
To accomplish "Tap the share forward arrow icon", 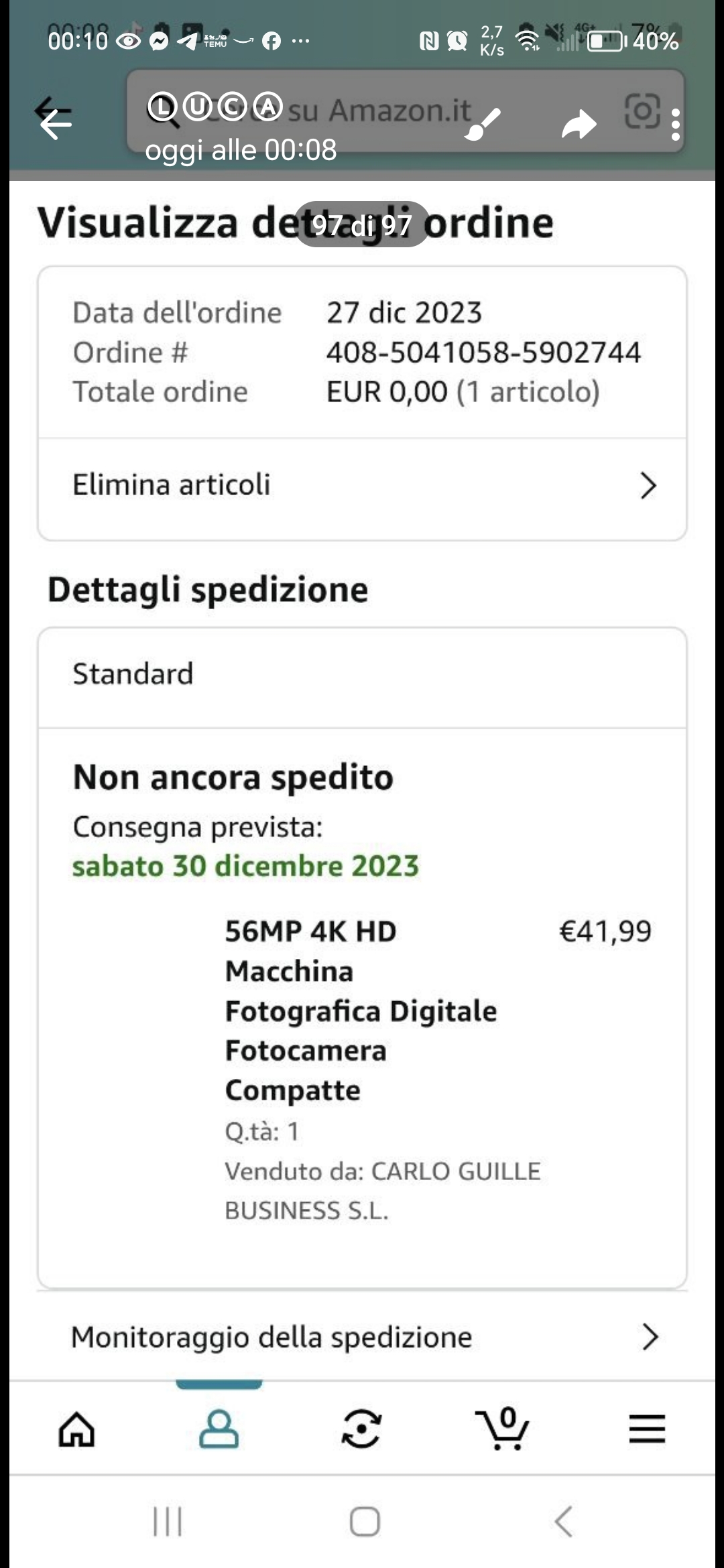I will (x=579, y=124).
